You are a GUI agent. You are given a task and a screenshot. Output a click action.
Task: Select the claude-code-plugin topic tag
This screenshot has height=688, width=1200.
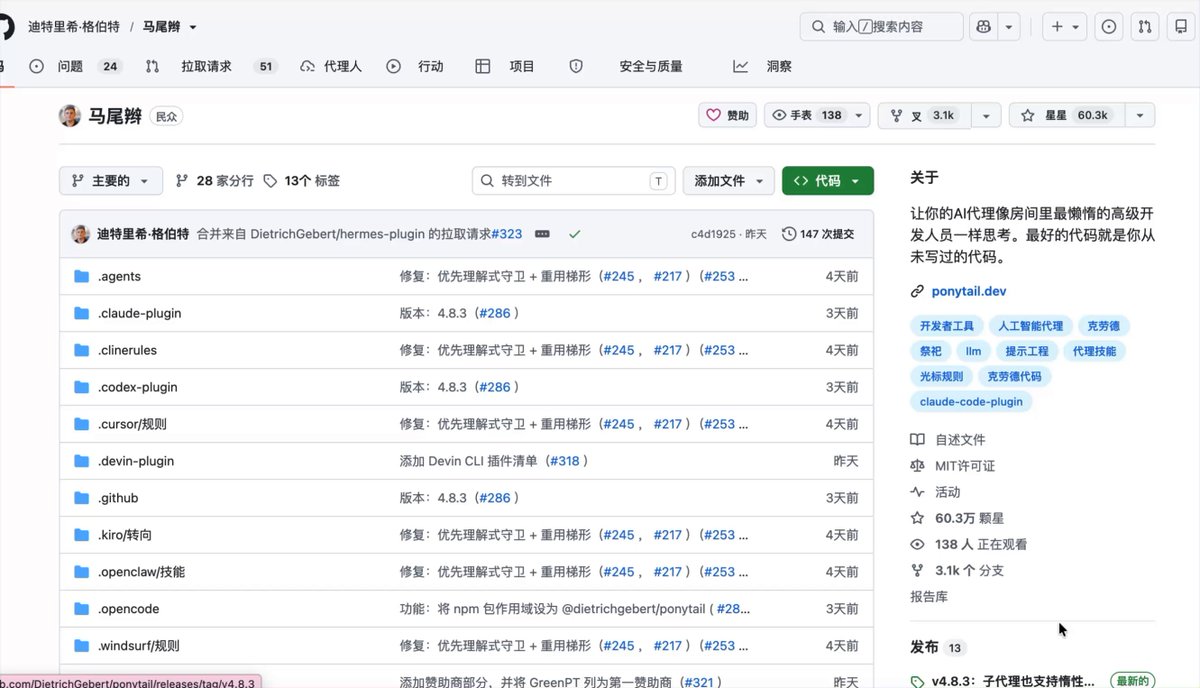[x=972, y=402]
